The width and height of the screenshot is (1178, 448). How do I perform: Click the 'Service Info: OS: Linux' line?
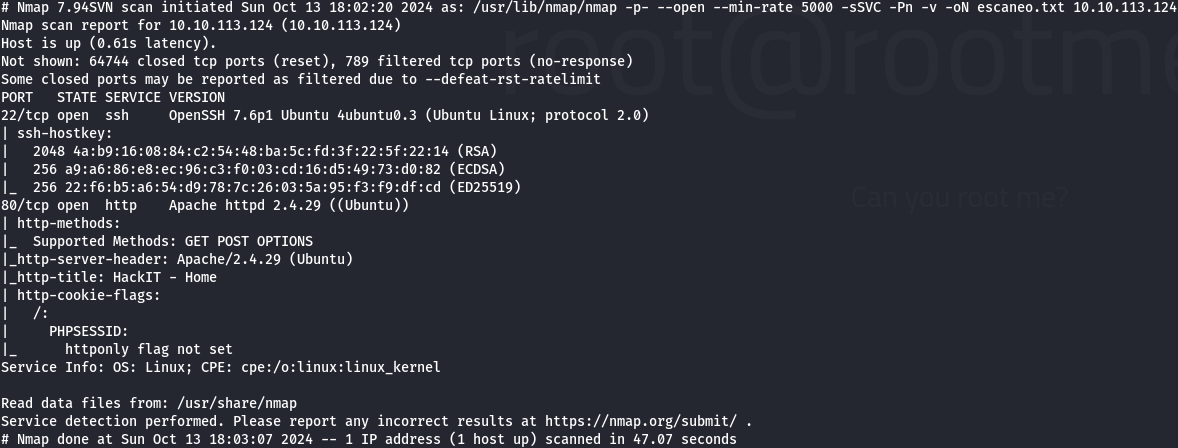[x=220, y=367]
